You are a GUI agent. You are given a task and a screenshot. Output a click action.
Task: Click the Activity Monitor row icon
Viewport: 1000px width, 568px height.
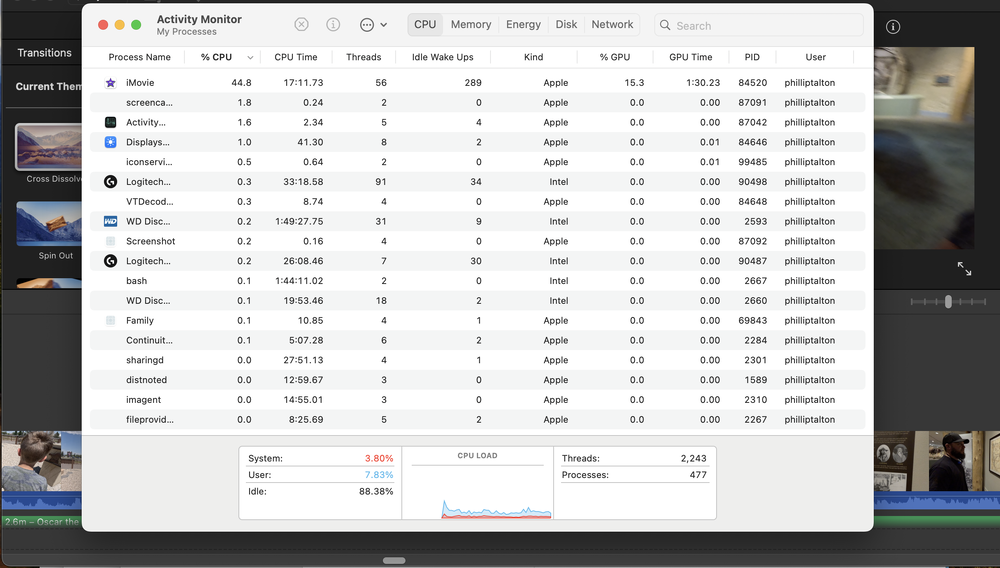110,122
